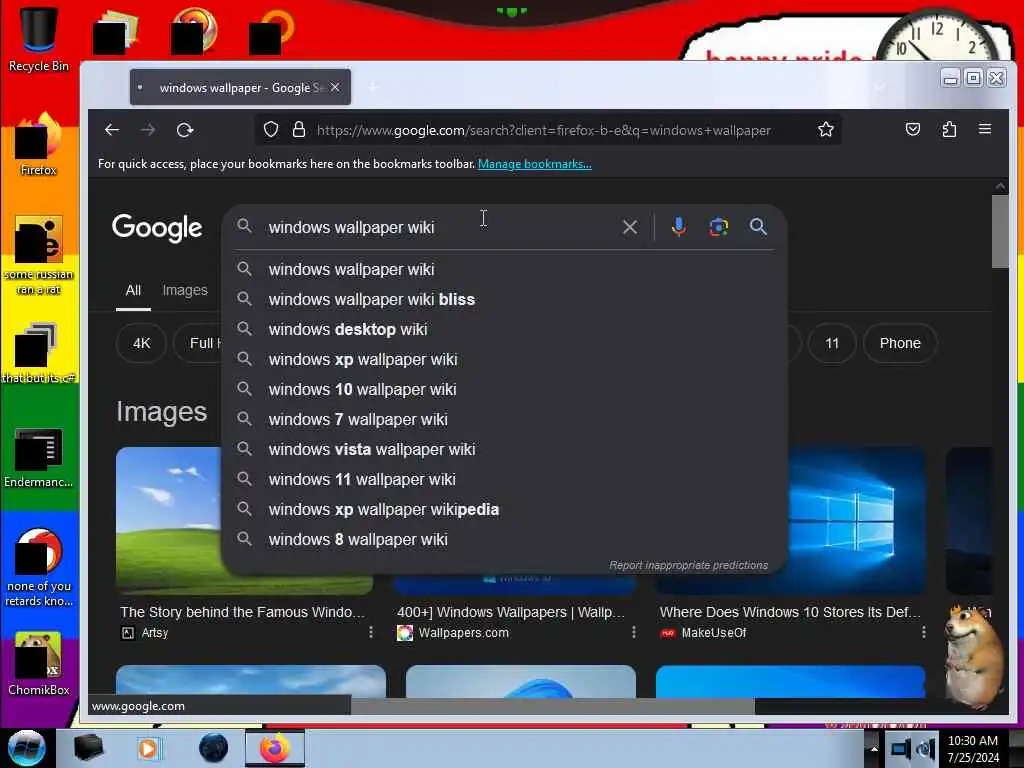
Task: Click the Firefox forward arrow button
Action: click(148, 130)
